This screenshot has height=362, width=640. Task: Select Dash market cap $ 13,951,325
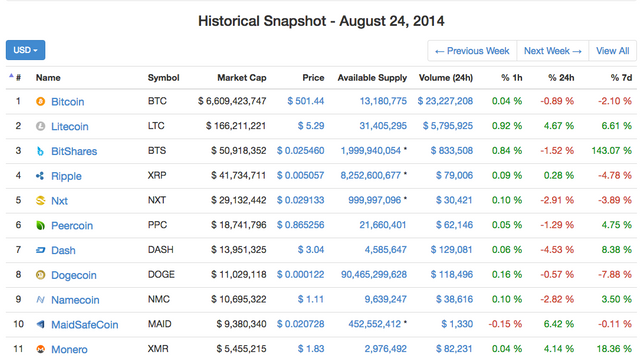239,250
